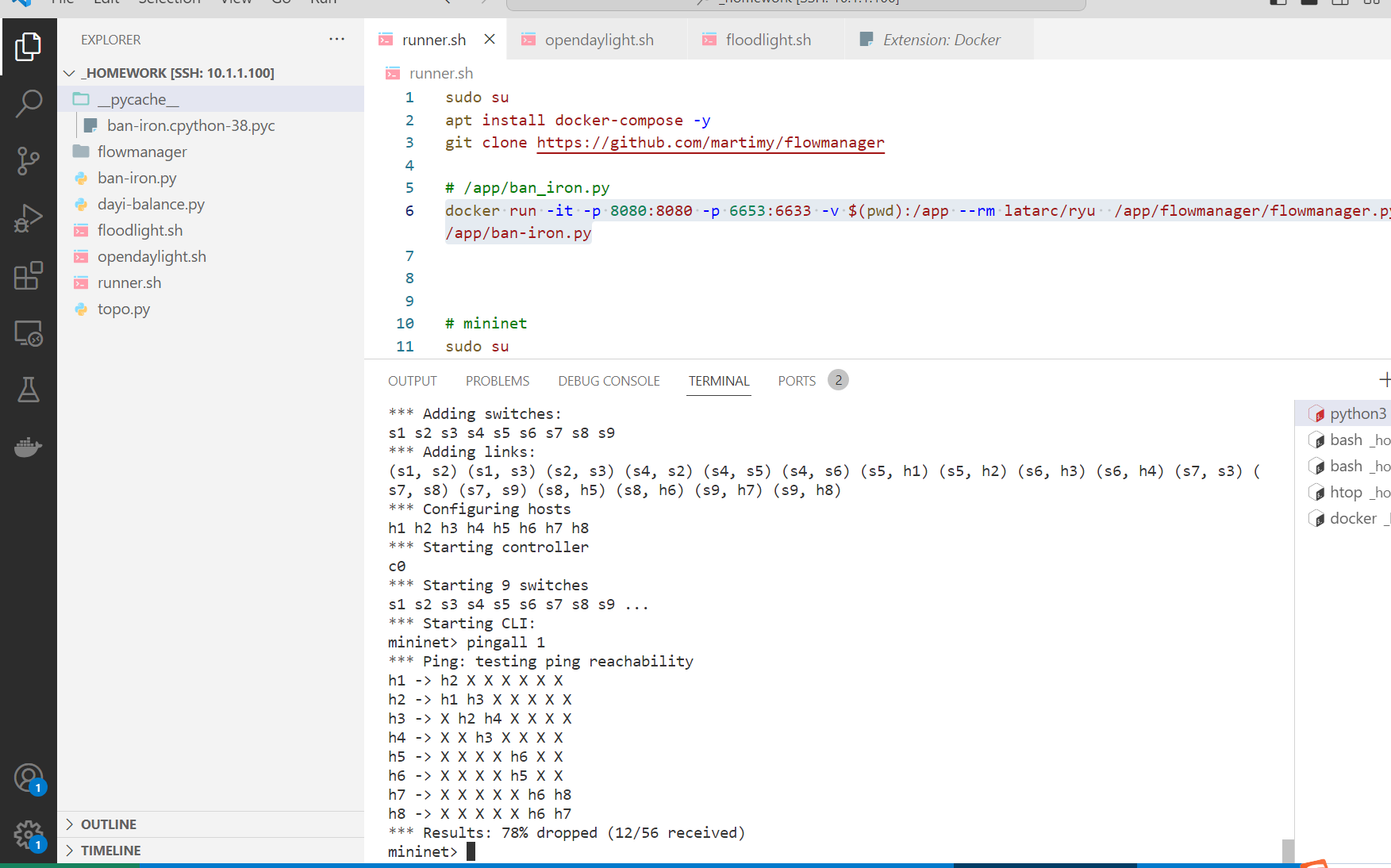
Task: Open runner.sh from explorer tree
Action: 210,282
